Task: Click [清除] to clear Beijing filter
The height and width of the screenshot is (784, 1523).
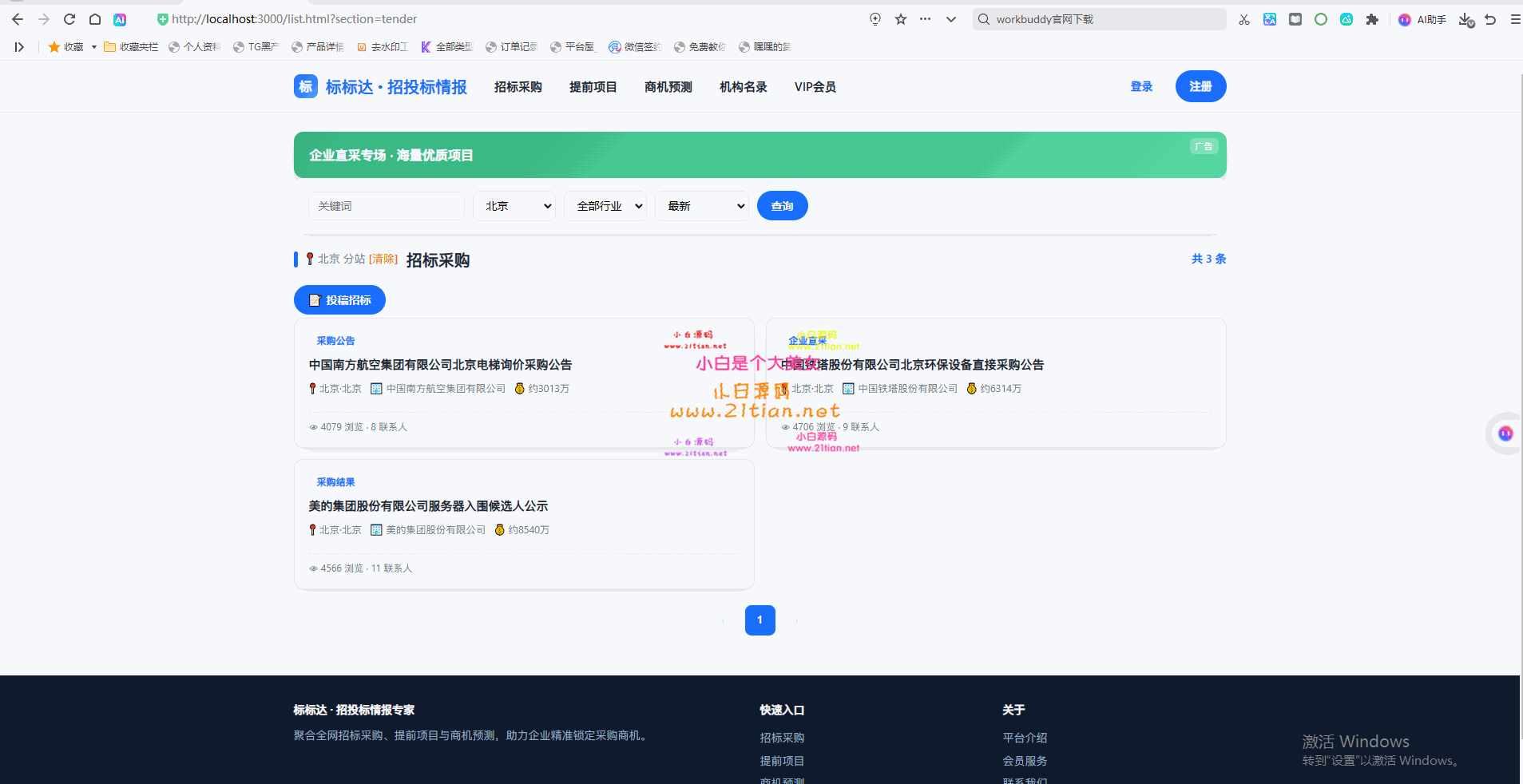Action: click(x=383, y=259)
